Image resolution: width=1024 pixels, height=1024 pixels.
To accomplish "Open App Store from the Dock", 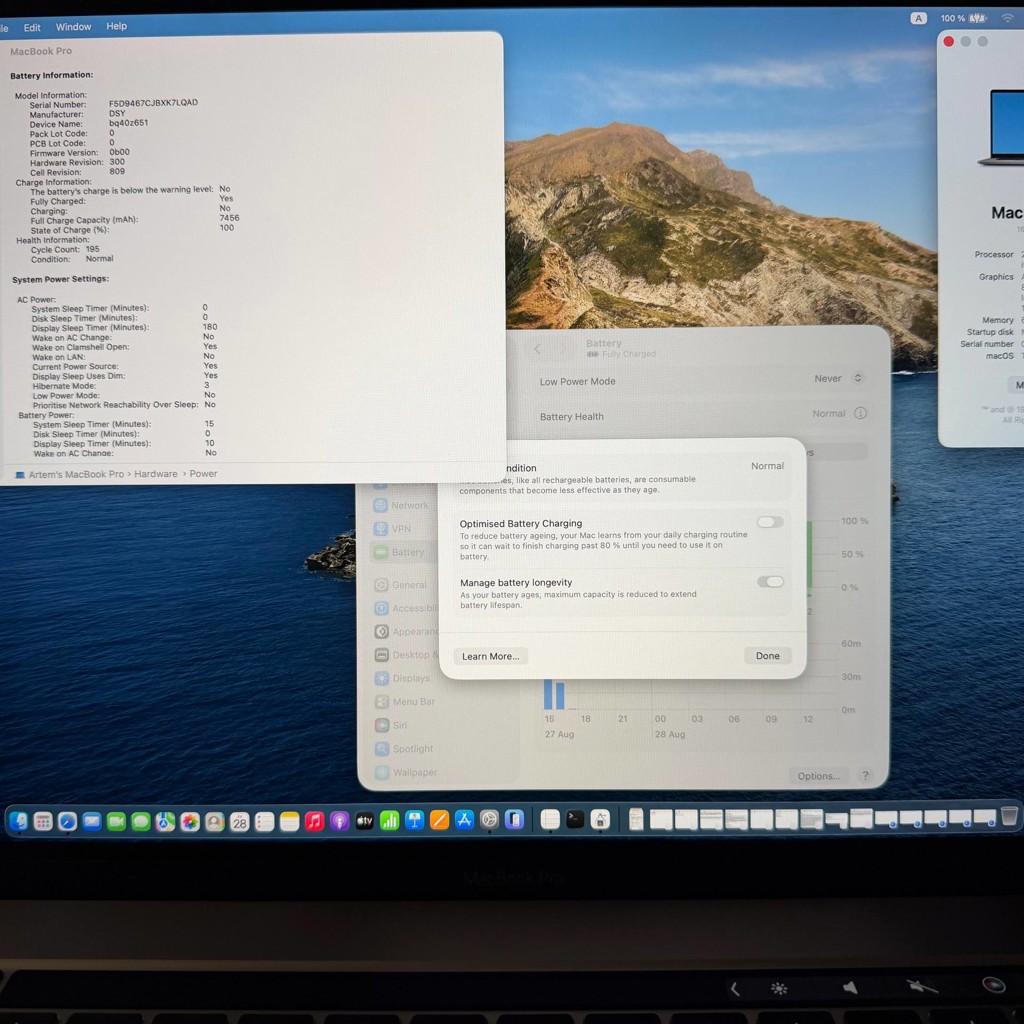I will pos(464,820).
